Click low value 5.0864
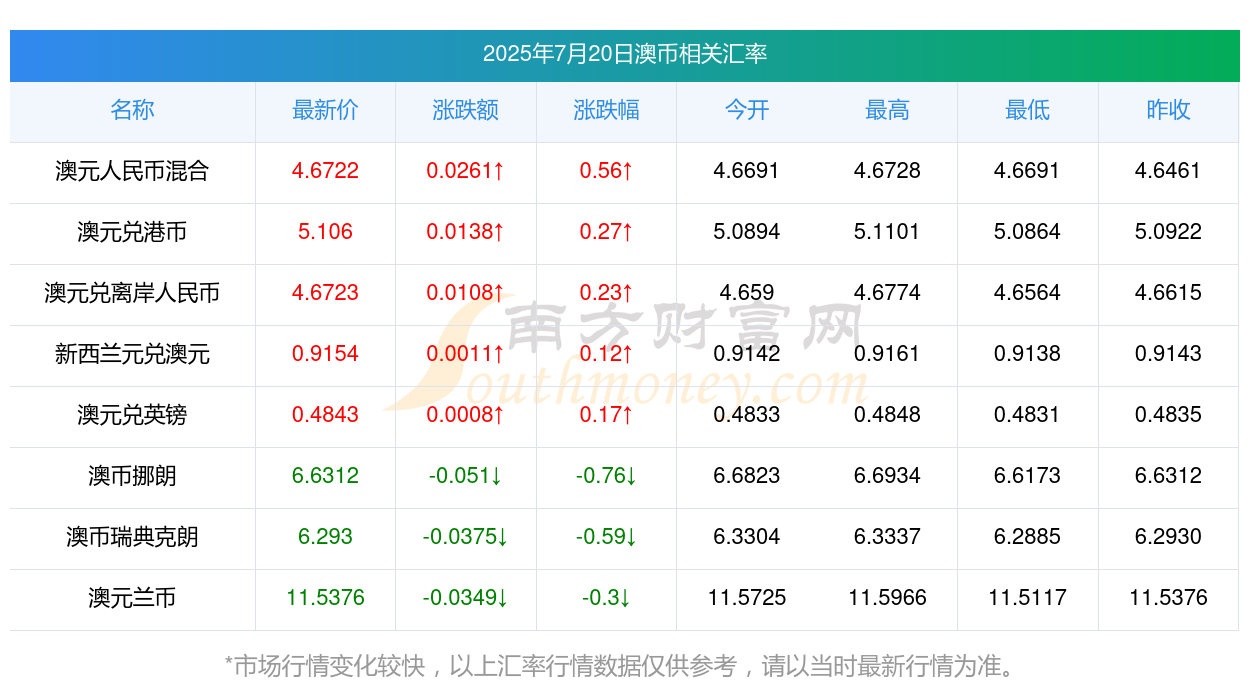Screen dimensions: 1250x698 (1028, 232)
